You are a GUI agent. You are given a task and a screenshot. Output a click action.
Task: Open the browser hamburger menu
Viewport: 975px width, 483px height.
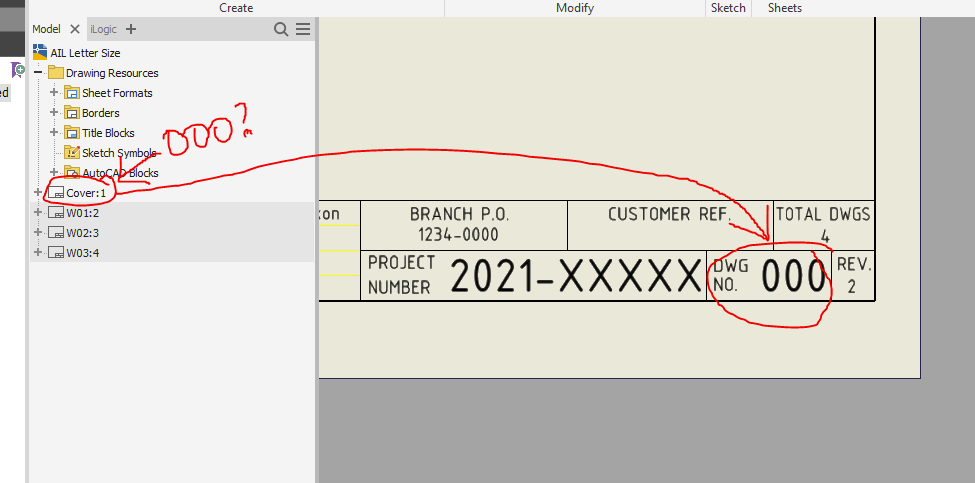[303, 29]
